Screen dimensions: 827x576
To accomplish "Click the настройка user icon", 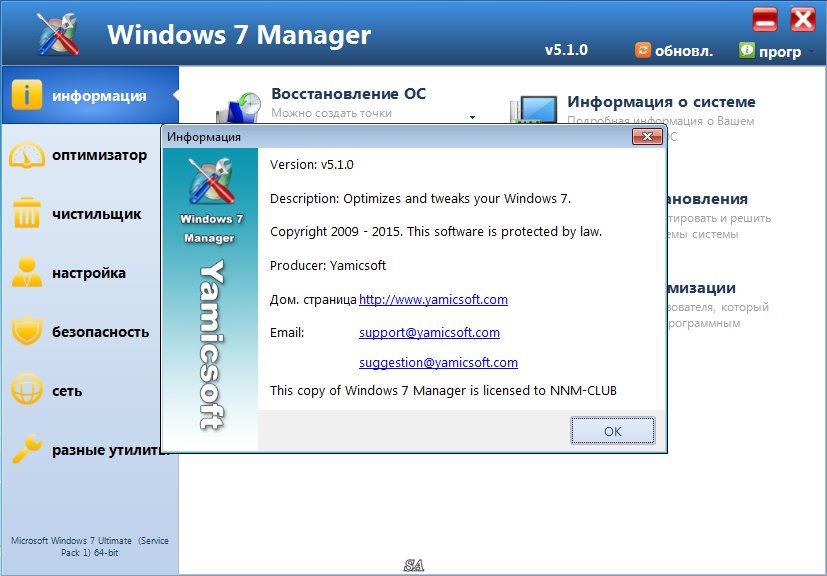I will [26, 272].
